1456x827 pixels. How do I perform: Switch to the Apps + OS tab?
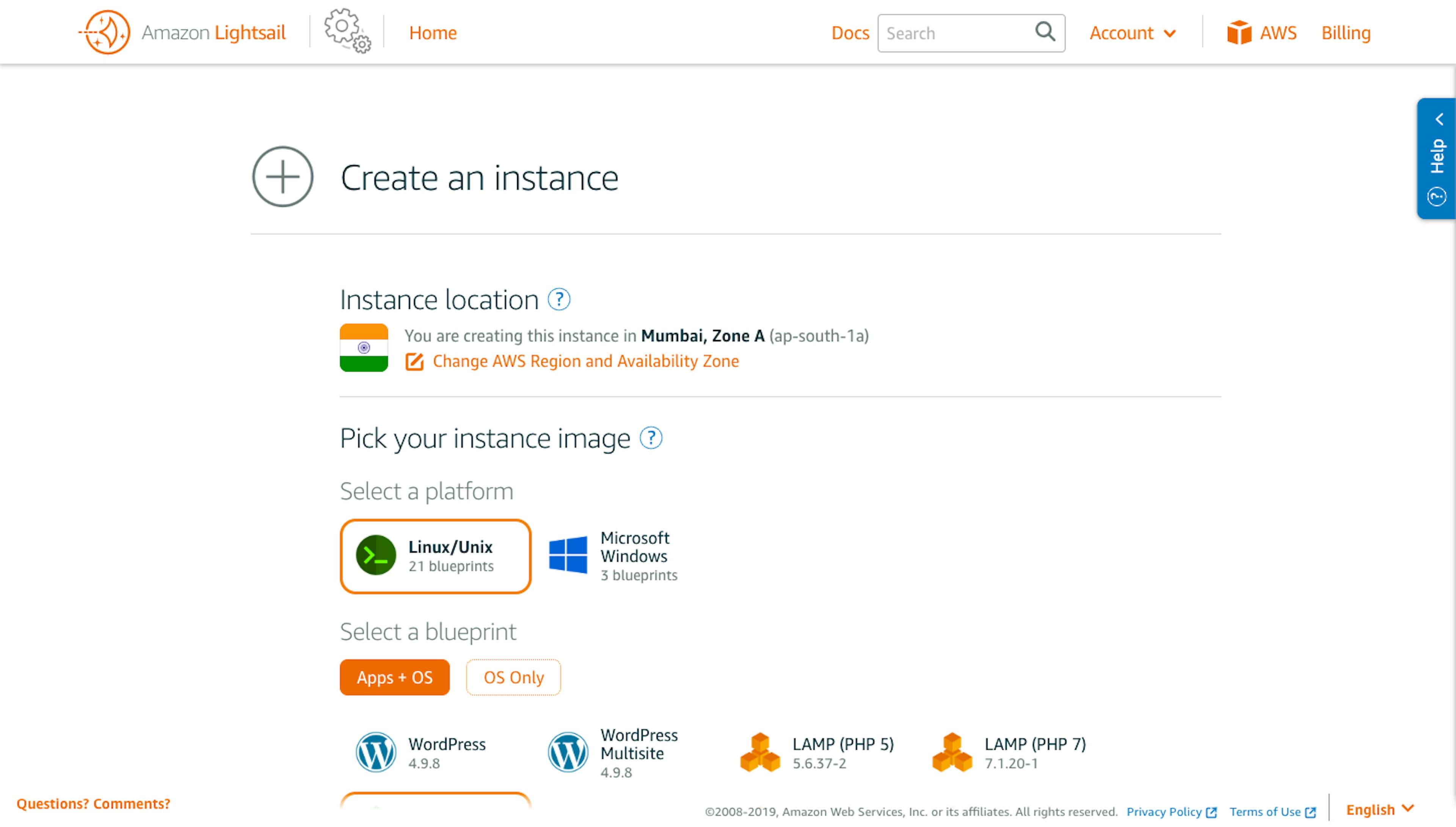click(395, 677)
